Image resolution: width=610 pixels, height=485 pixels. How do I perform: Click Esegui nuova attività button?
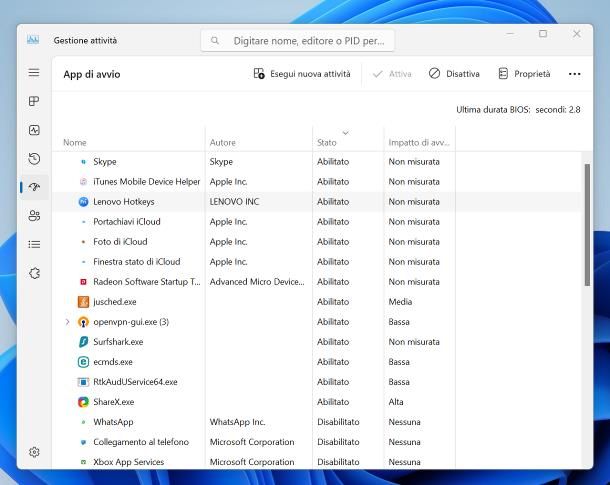tap(302, 74)
